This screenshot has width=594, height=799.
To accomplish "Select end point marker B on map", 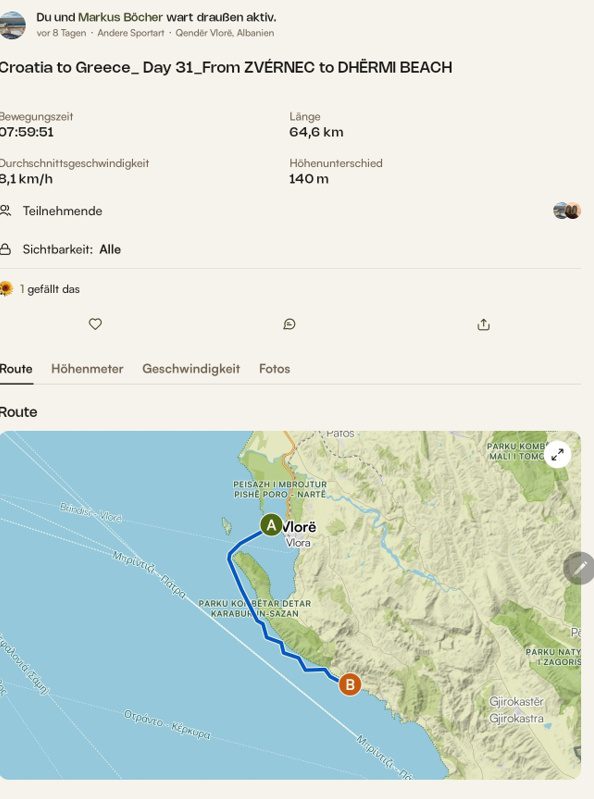I will (350, 684).
